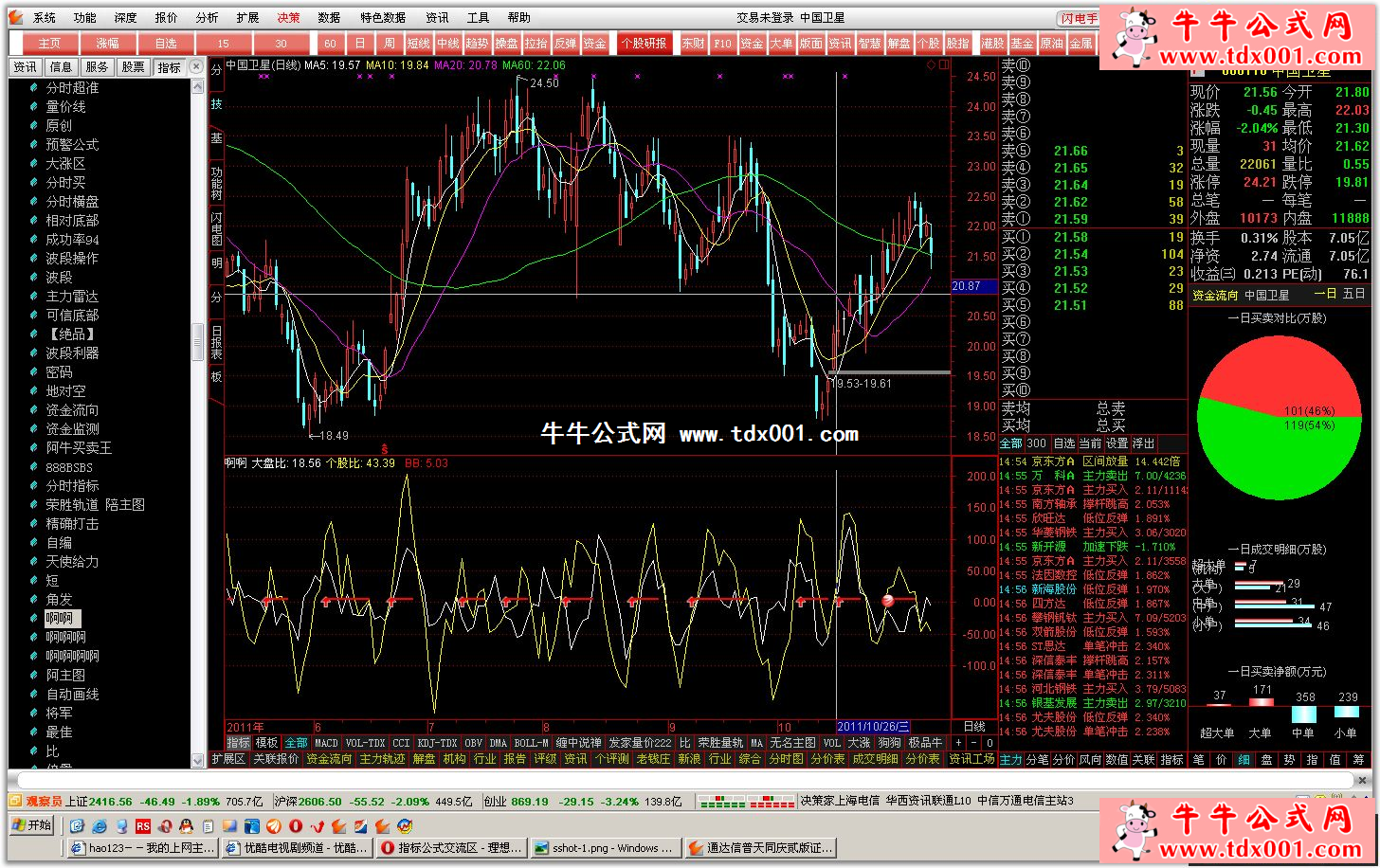Click the bullet icon beside 资金流向 indicator
The image size is (1380, 868).
click(x=34, y=410)
